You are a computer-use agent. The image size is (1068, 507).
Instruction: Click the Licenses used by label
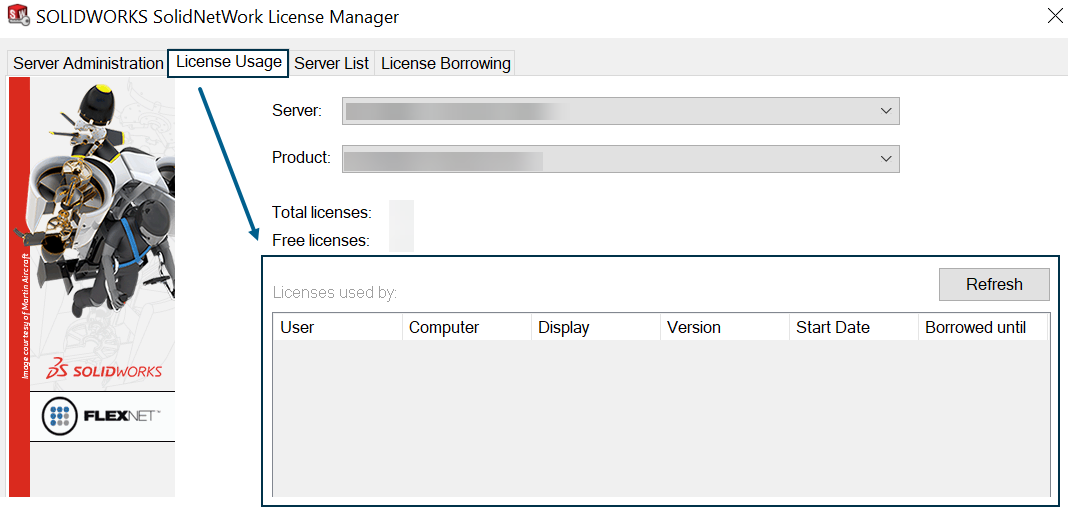click(x=334, y=293)
